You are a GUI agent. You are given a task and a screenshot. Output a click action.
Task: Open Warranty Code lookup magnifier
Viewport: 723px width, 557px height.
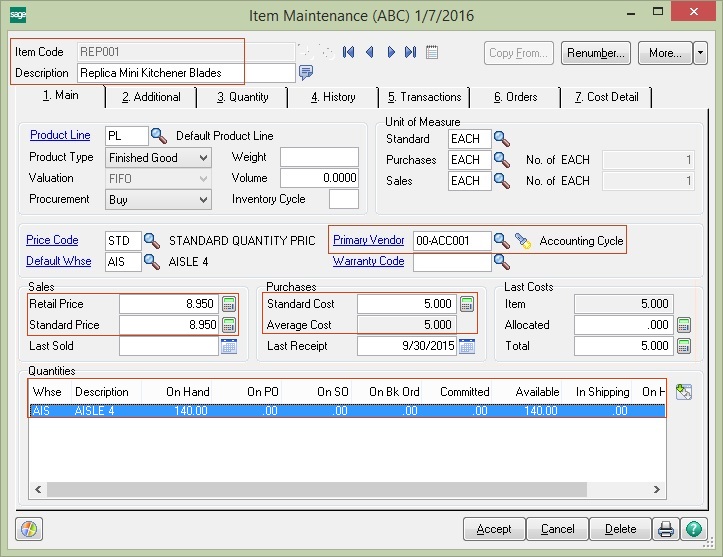[x=502, y=261]
